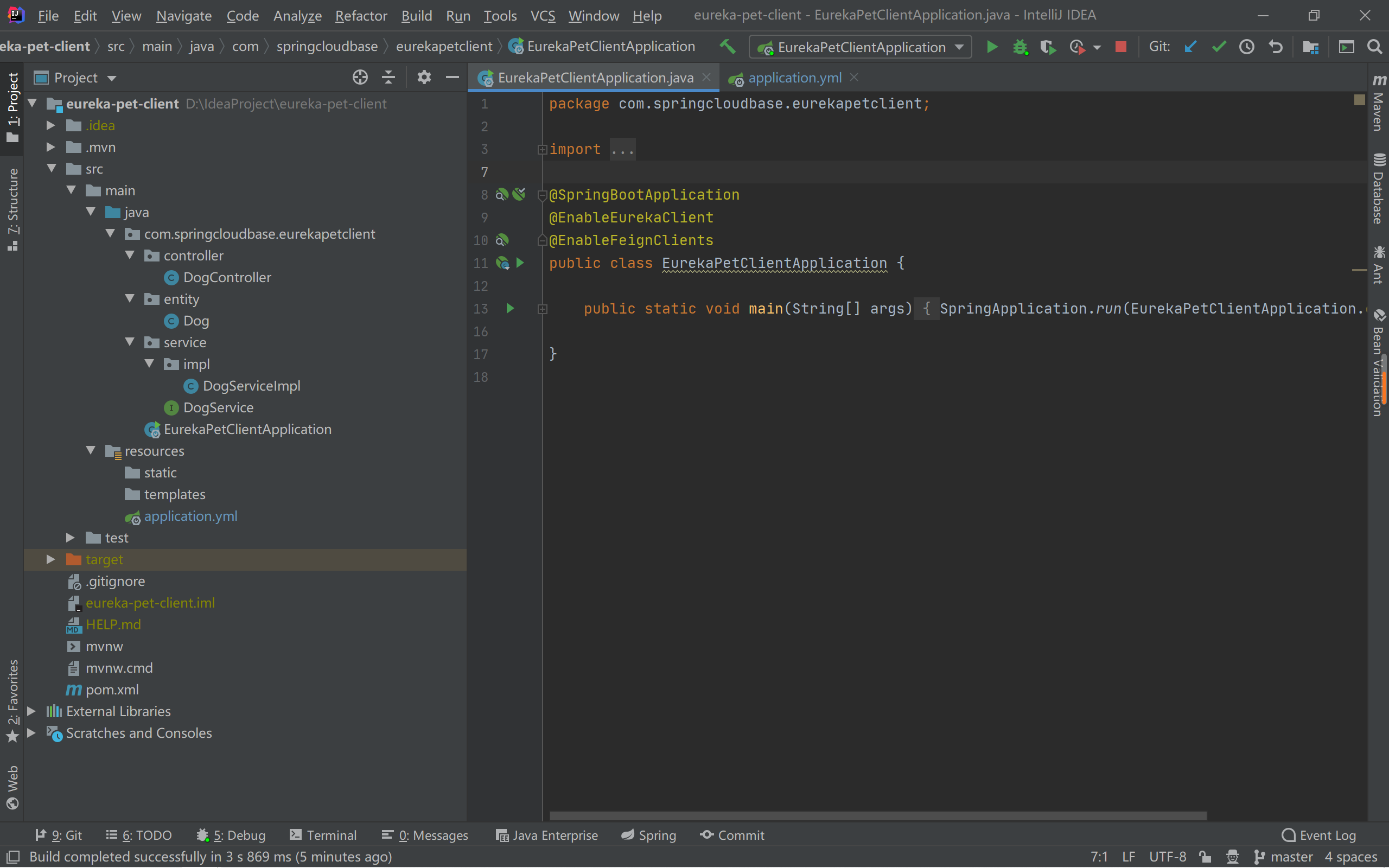Run the application with the green play icon
Image resolution: width=1389 pixels, height=868 pixels.
pos(992,47)
